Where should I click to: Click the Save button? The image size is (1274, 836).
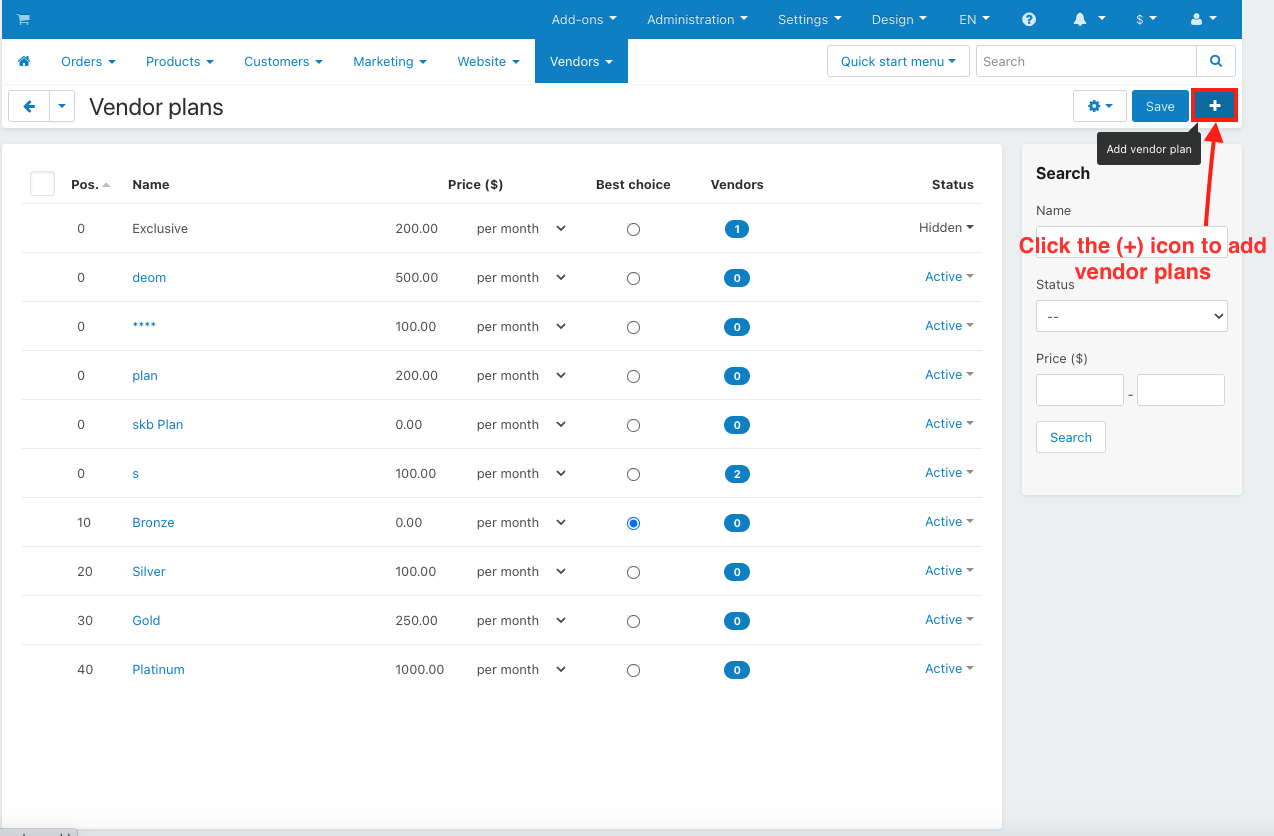[1160, 106]
